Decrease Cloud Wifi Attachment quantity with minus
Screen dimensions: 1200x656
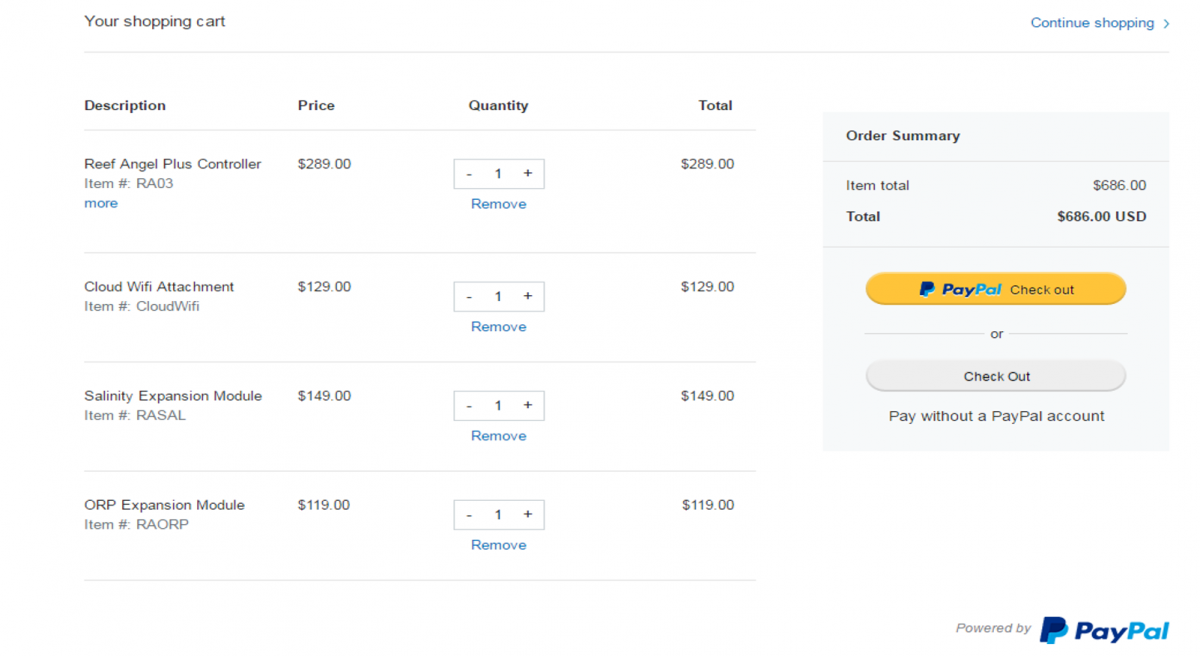point(469,296)
